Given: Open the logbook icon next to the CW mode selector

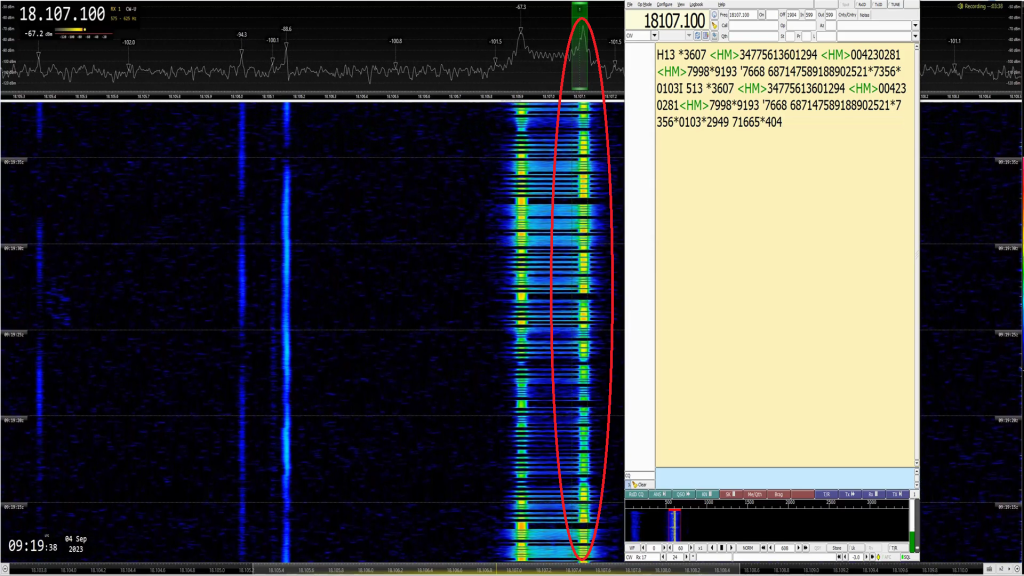Looking at the screenshot, I should [713, 37].
